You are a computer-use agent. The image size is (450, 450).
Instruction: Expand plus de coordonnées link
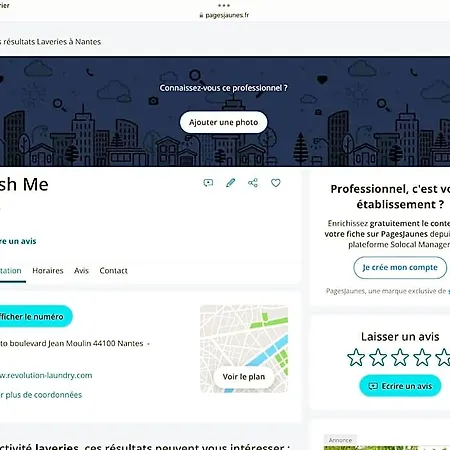pos(41,395)
